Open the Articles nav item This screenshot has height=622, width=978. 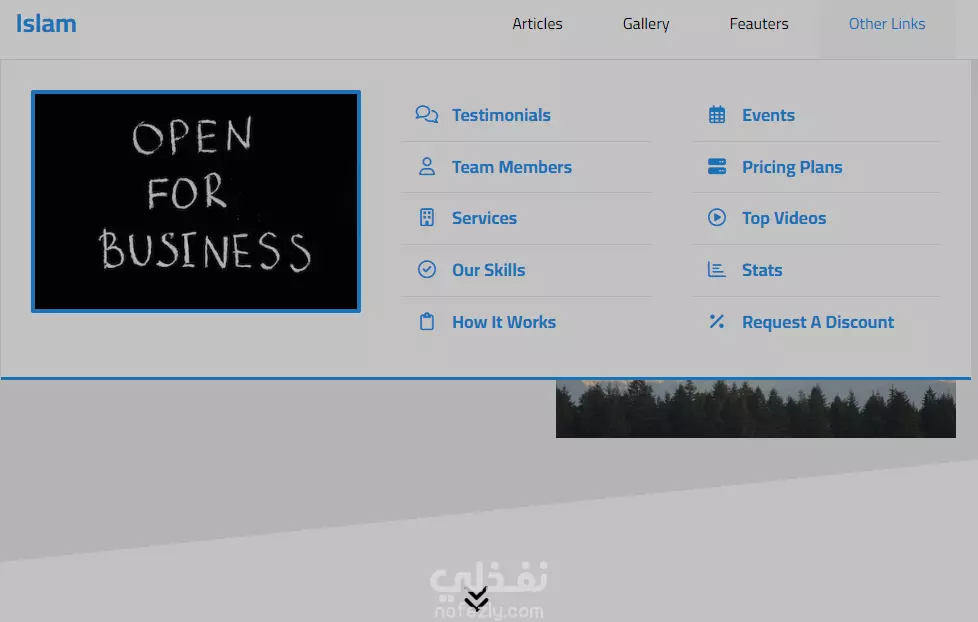click(x=537, y=24)
